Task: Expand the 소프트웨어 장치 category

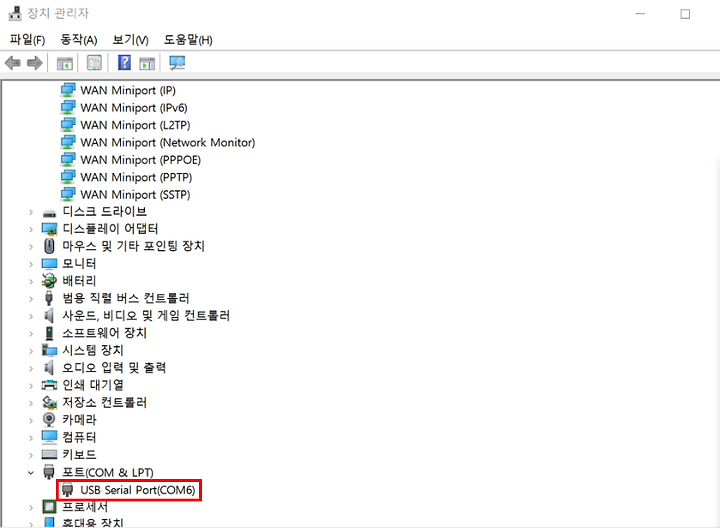Action: point(31,334)
